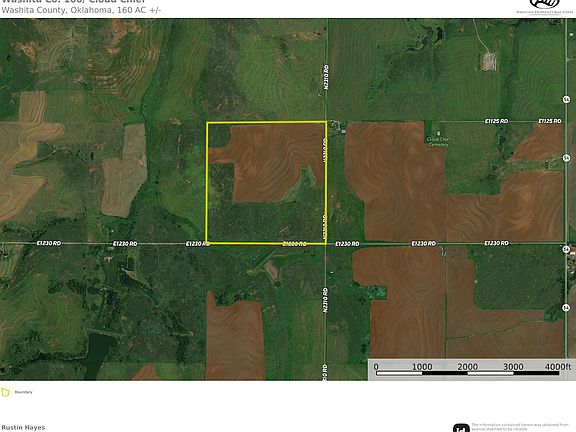Click the 'Cloud Chief Cemetery' map label
This screenshot has height=432, width=576.
click(x=438, y=142)
